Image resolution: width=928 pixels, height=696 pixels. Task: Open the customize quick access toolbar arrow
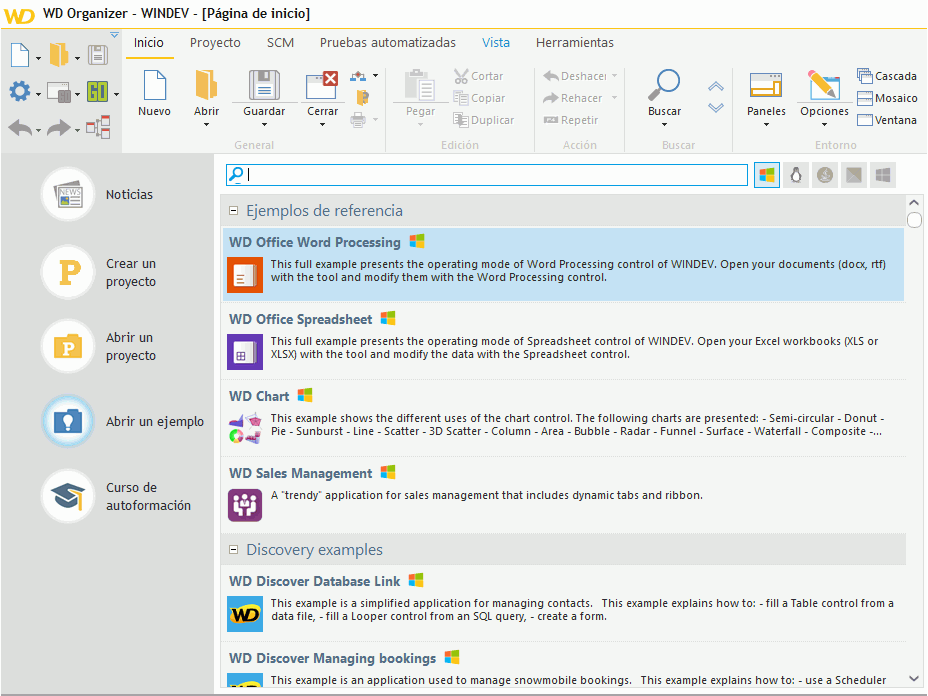pos(114,35)
